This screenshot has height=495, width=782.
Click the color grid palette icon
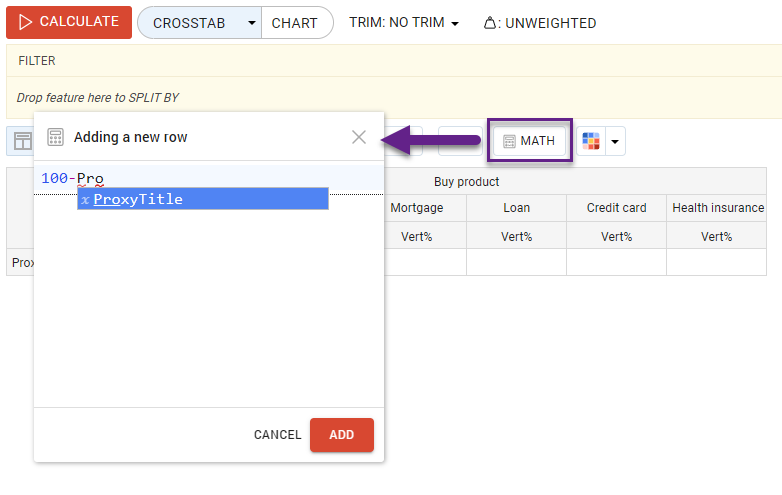[x=591, y=142]
